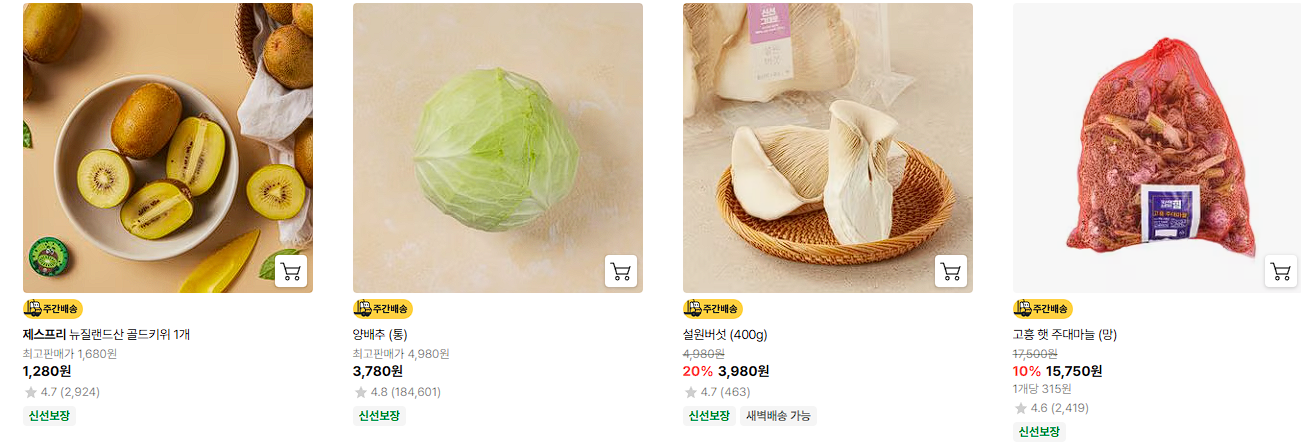Screen dimensions: 1301x442
Task: Click the 신선보장 tag under the kiwi
Action: coord(49,416)
